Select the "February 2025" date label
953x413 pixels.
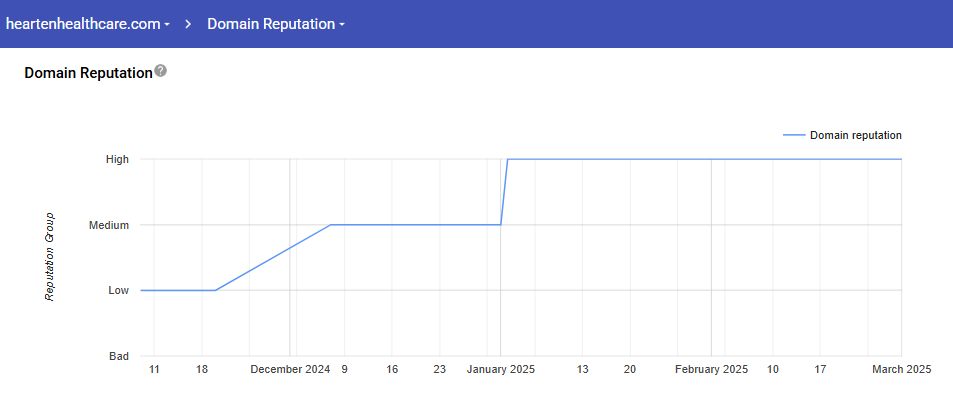[x=711, y=370]
